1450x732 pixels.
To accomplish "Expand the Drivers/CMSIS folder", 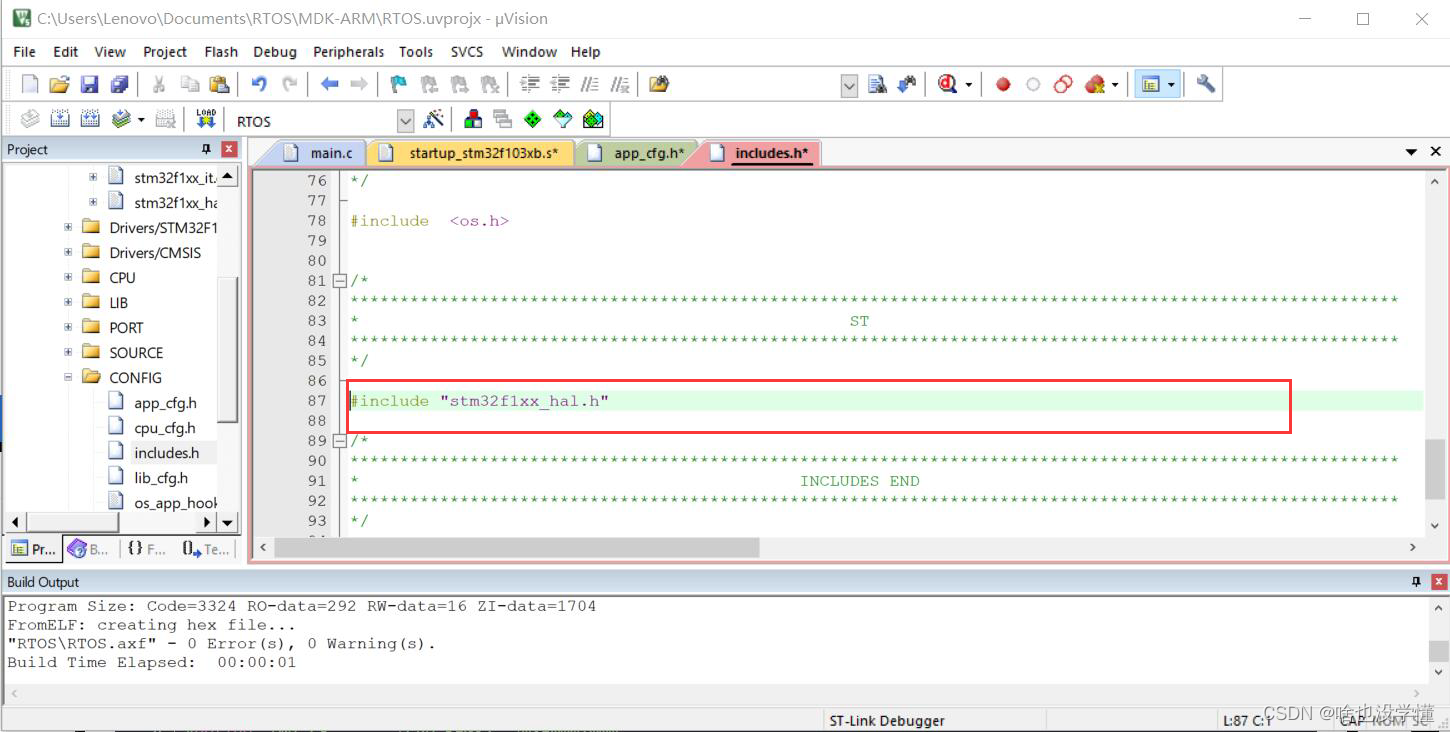I will click(68, 252).
